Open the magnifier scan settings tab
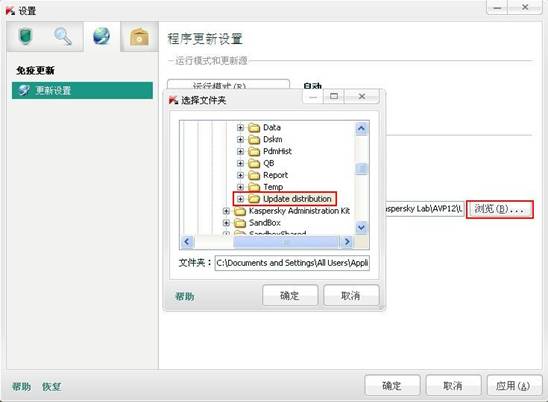The height and width of the screenshot is (402, 548). [63, 37]
